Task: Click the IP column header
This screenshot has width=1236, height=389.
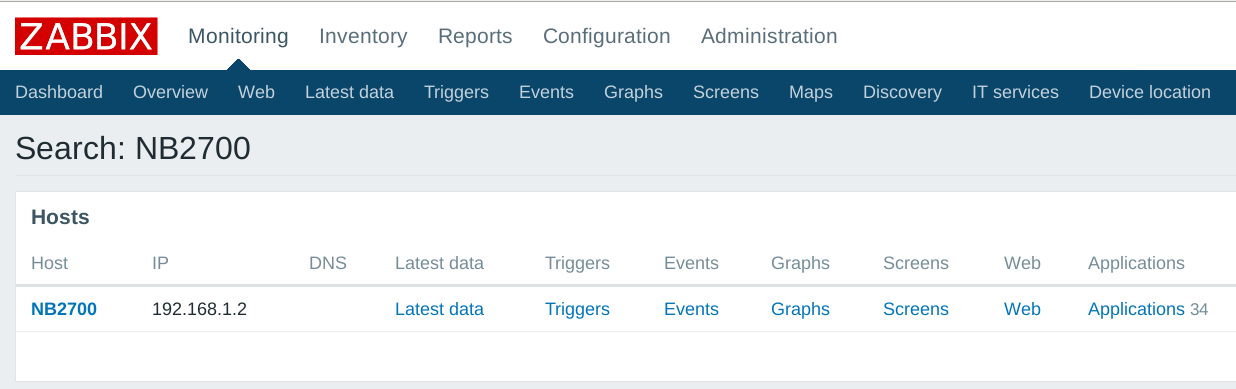Action: (x=160, y=263)
